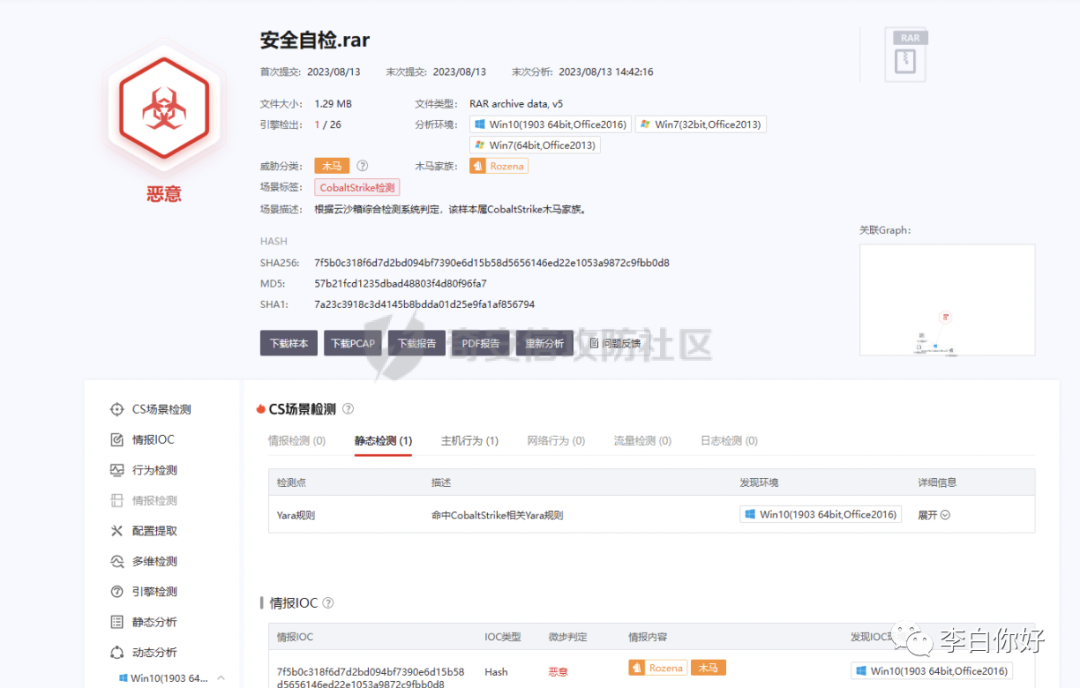Click the orange 木马 threat tag

tap(332, 166)
